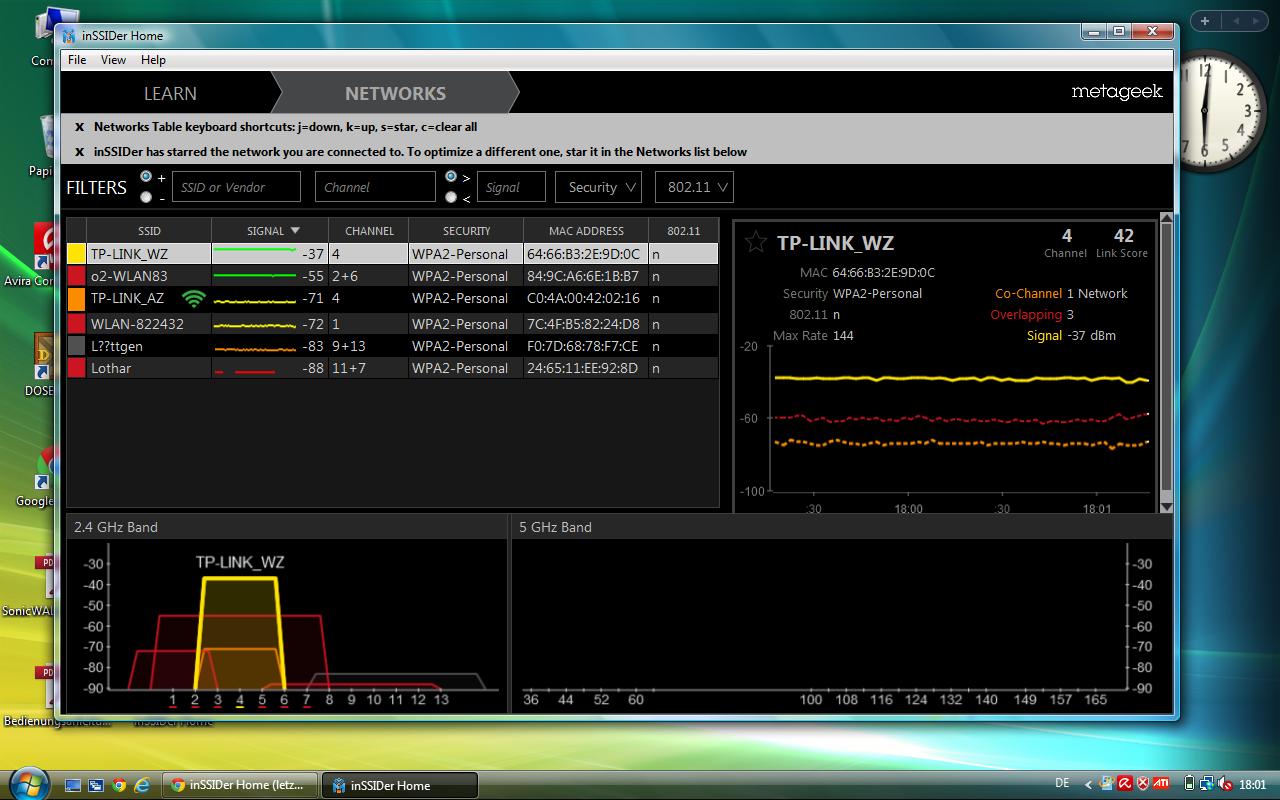1280x800 pixels.
Task: Select the o2-WLAN83 network row
Action: [392, 276]
